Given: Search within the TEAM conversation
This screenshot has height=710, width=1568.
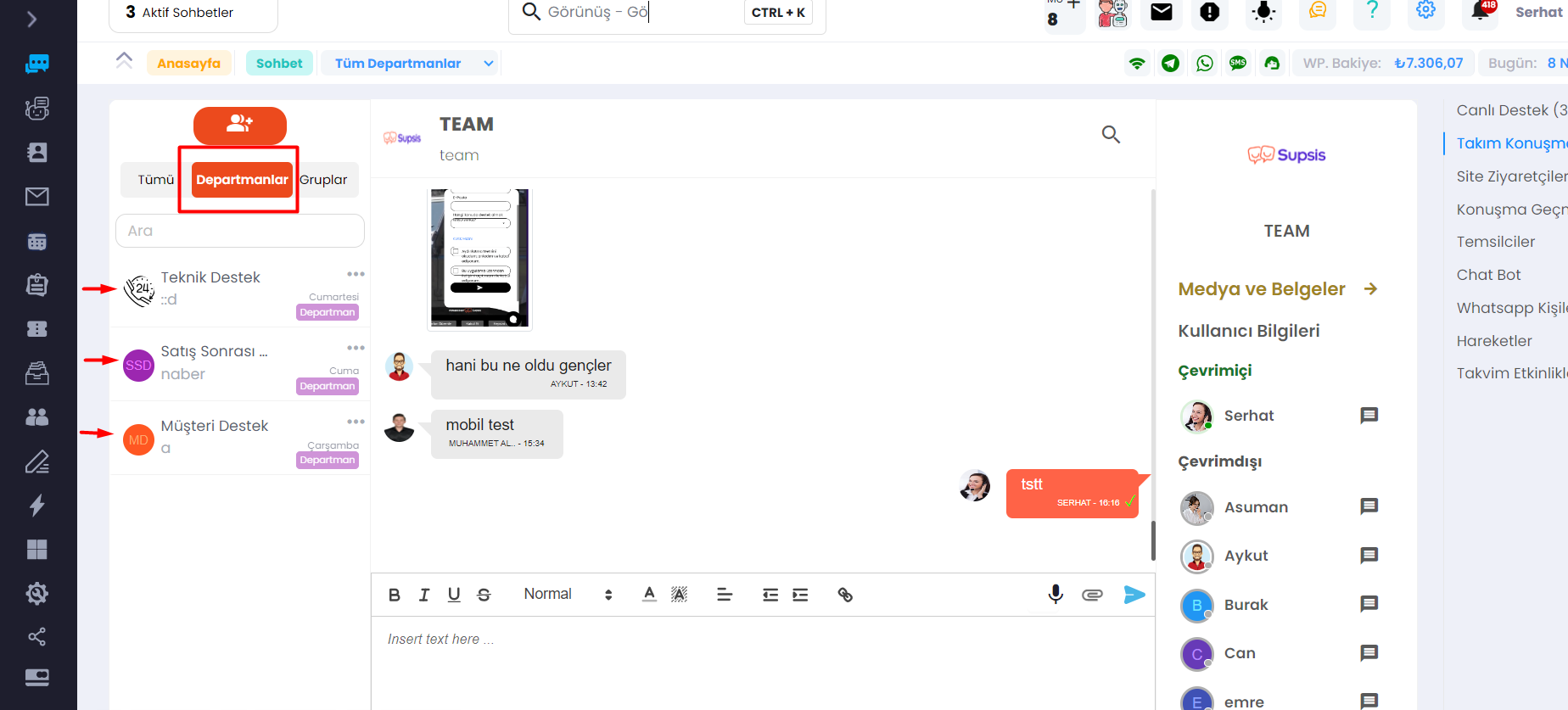Looking at the screenshot, I should tap(1111, 134).
